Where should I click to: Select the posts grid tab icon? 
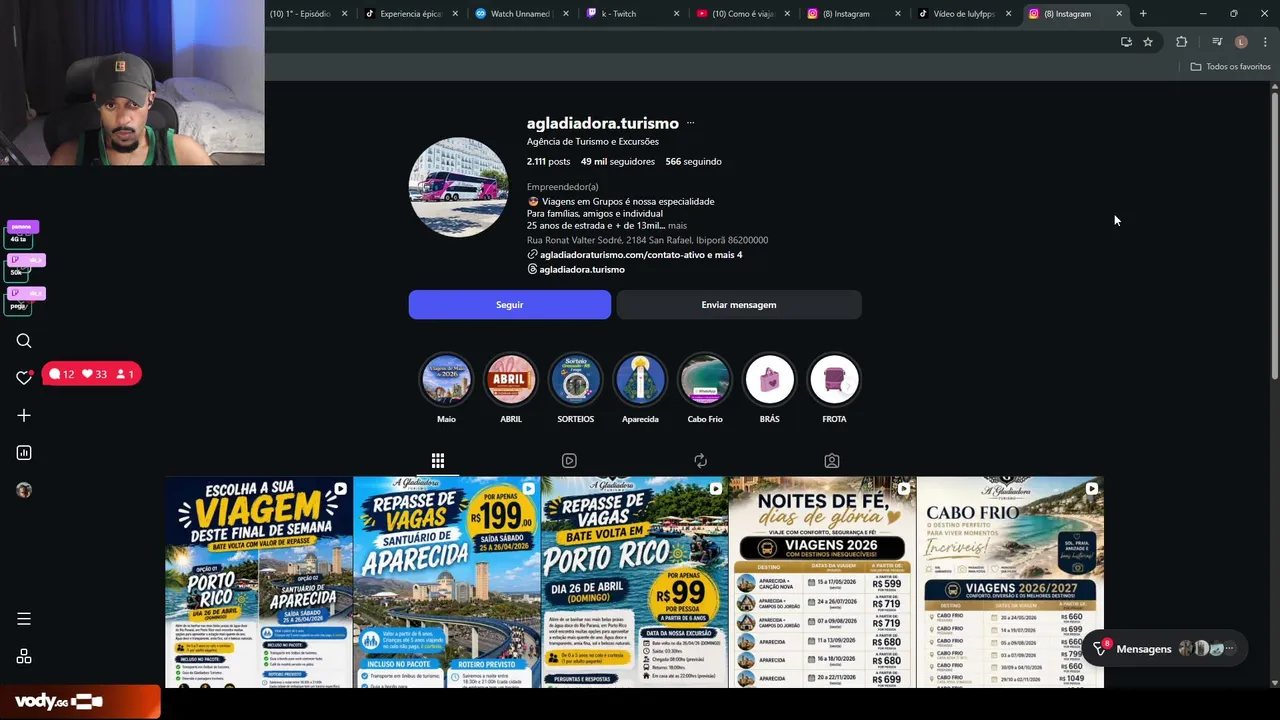pyautogui.click(x=438, y=460)
